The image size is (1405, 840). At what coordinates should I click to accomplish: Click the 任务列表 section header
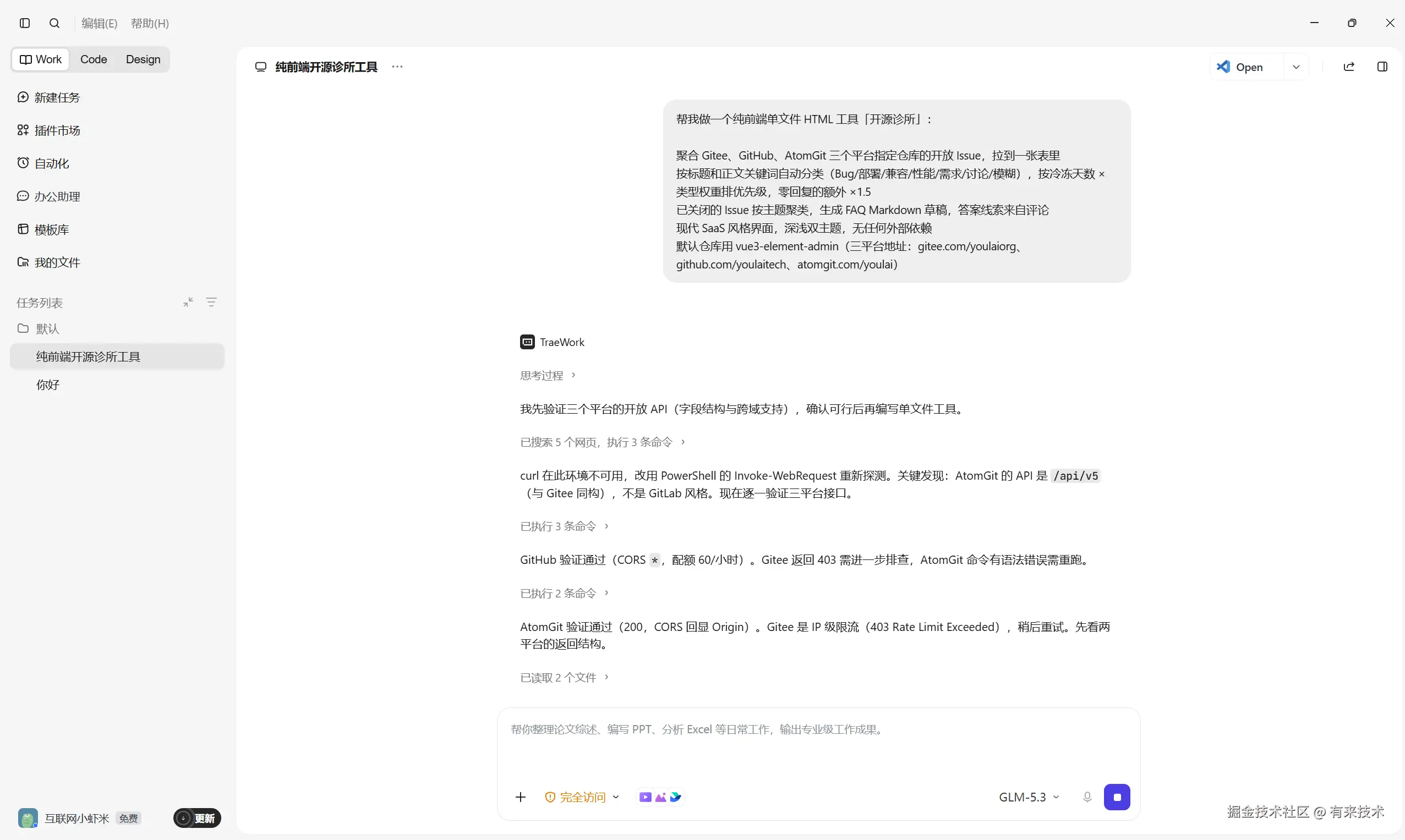(x=40, y=303)
